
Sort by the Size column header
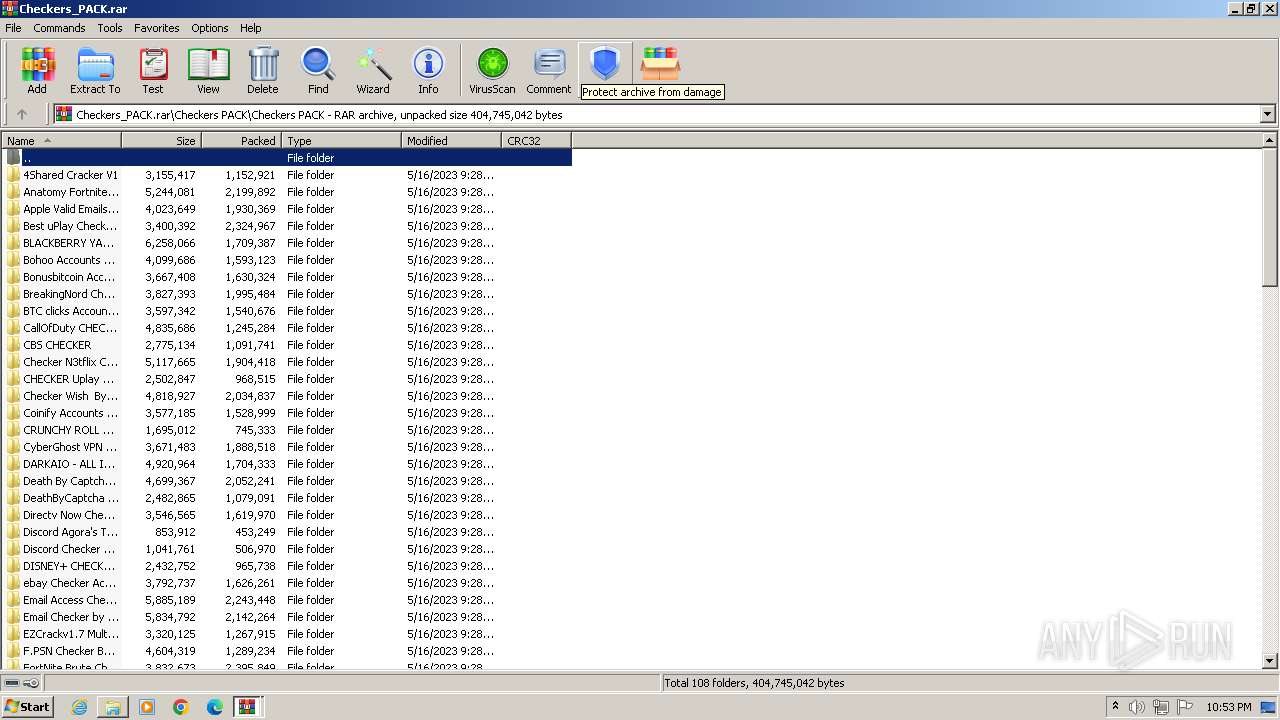(162, 141)
